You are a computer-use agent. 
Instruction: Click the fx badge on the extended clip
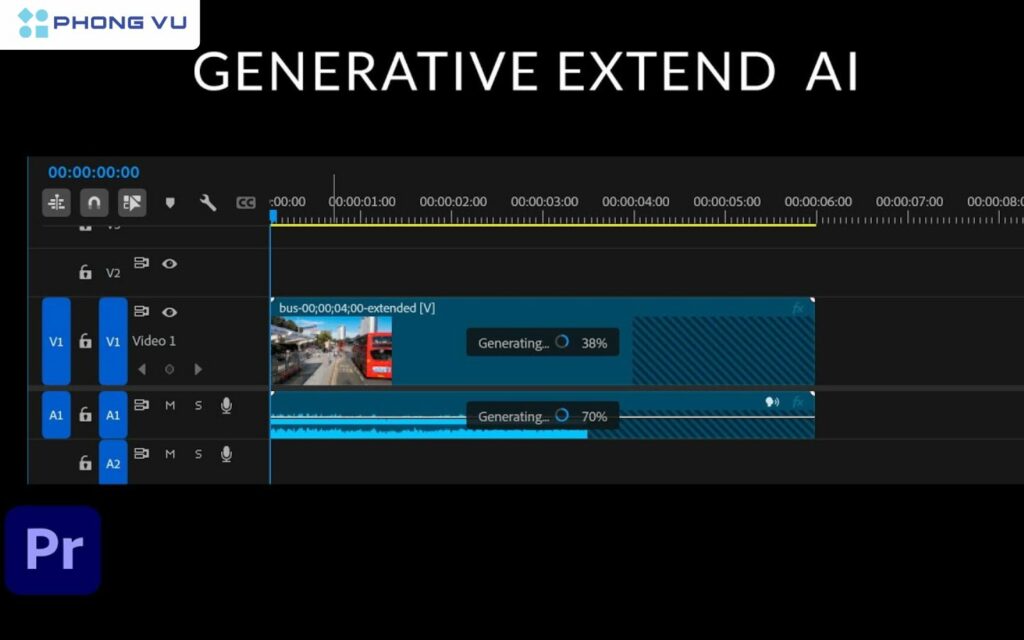(x=799, y=308)
